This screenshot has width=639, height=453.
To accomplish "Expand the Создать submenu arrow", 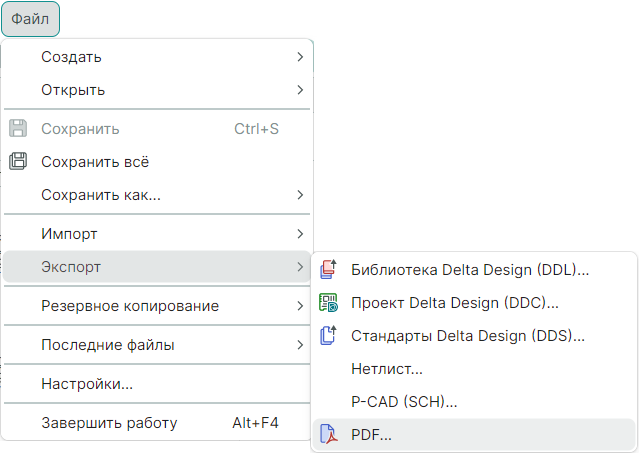I will pyautogui.click(x=300, y=57).
